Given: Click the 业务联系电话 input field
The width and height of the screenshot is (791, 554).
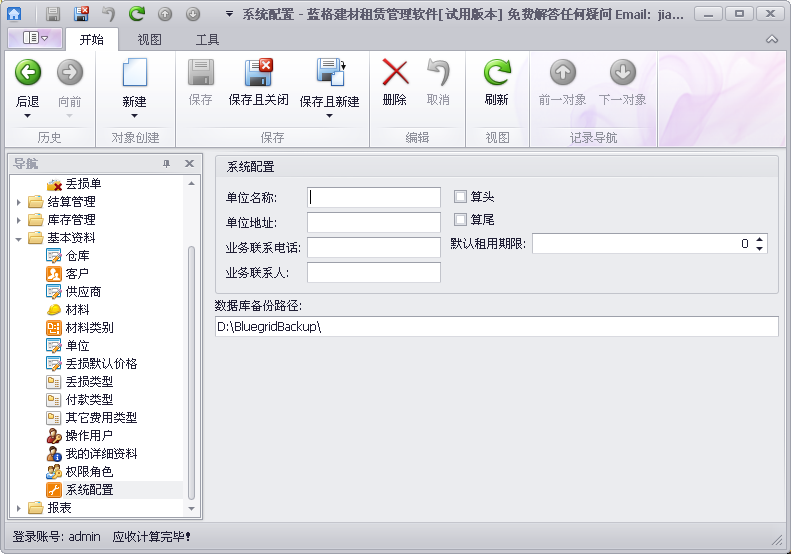Looking at the screenshot, I should point(374,248).
